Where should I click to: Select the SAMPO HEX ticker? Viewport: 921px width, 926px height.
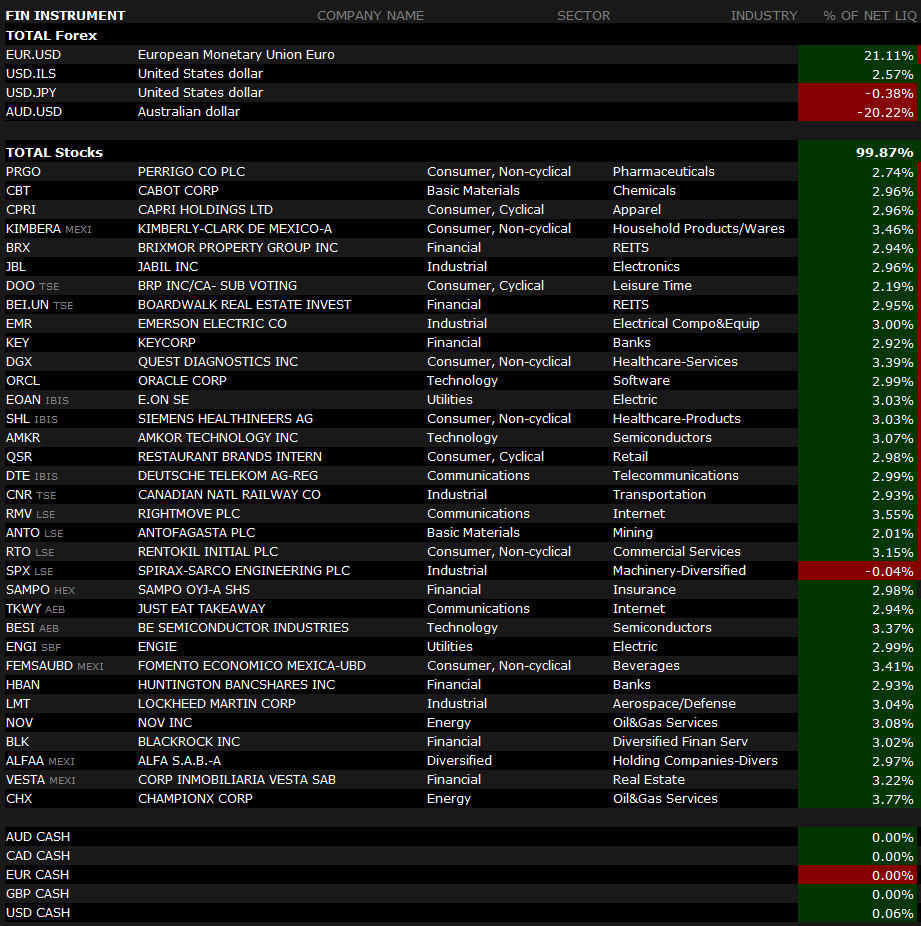pos(40,590)
